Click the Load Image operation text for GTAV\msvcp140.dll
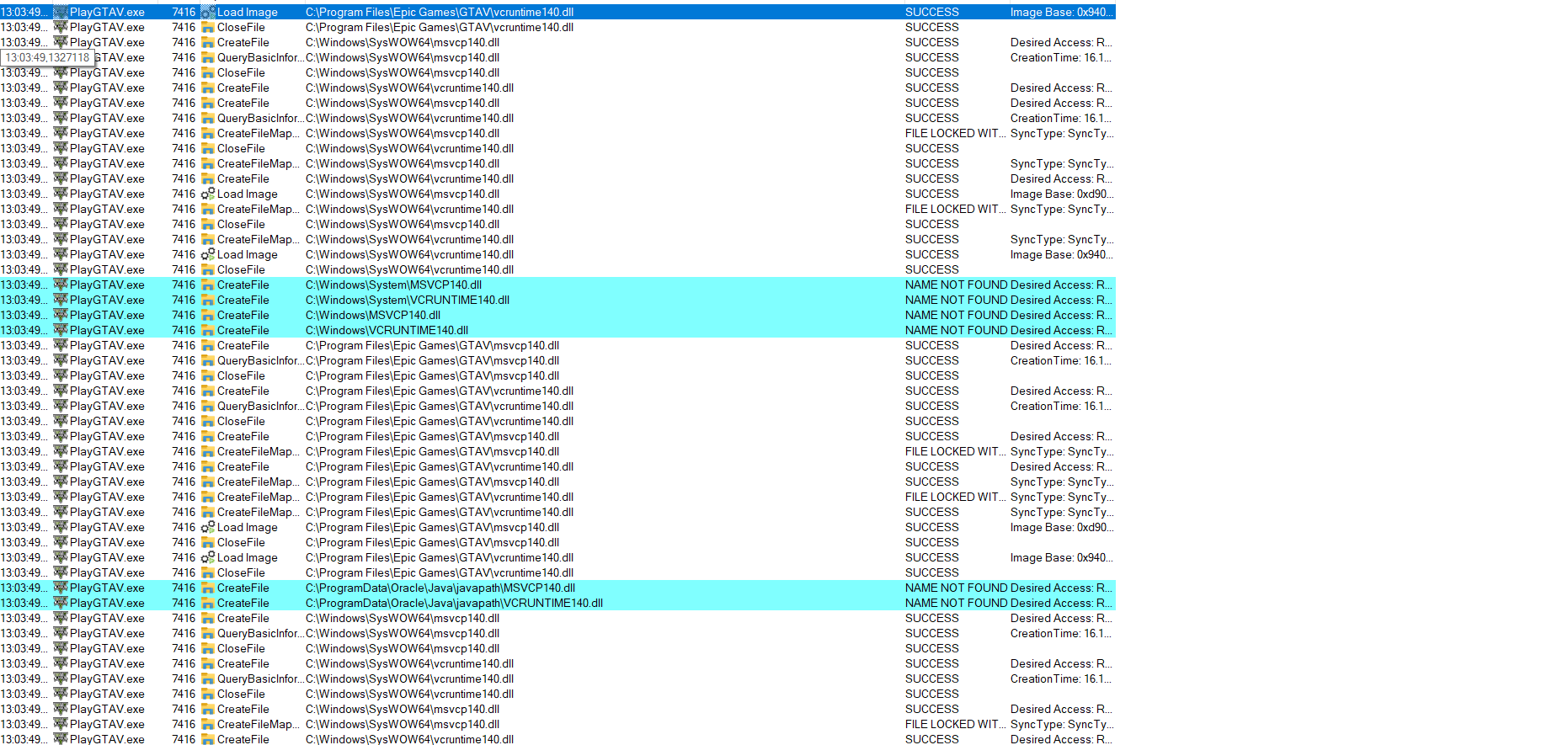Image resolution: width=1568 pixels, height=745 pixels. (x=248, y=528)
